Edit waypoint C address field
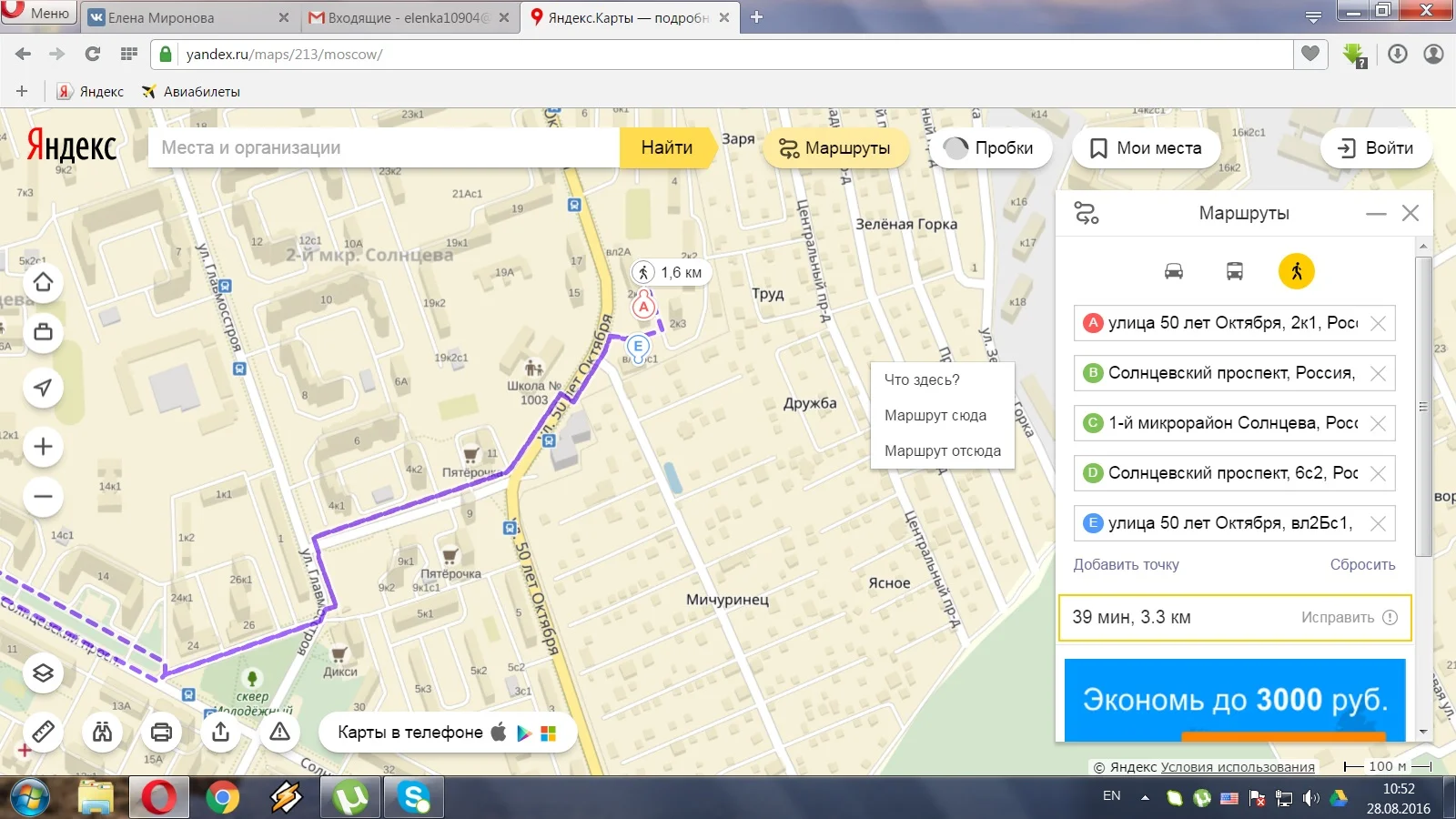The width and height of the screenshot is (1456, 819). [1232, 423]
